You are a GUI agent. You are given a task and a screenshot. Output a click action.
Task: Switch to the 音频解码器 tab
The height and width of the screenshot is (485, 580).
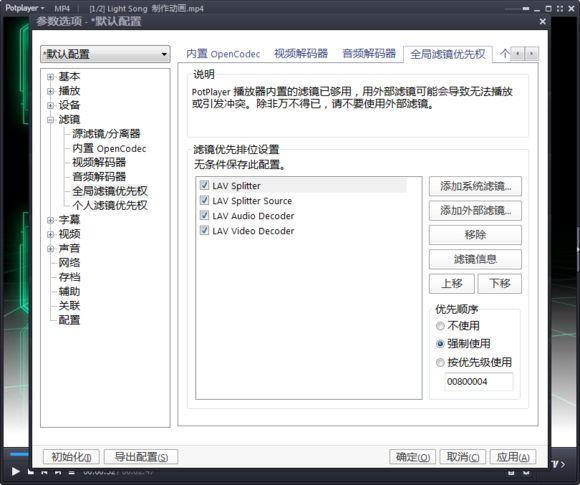pos(369,54)
